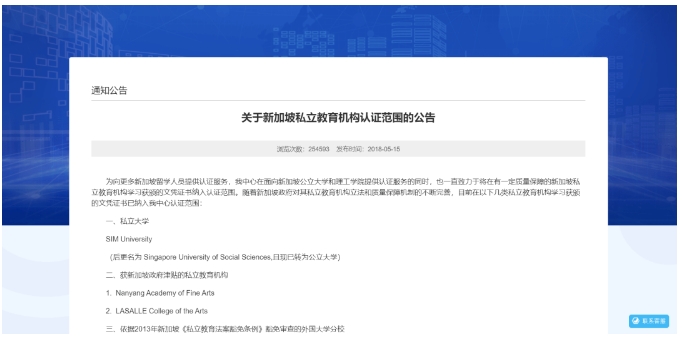Click the Singapore University of Social Sciences note
Screen dimensions: 682x364
point(224,257)
